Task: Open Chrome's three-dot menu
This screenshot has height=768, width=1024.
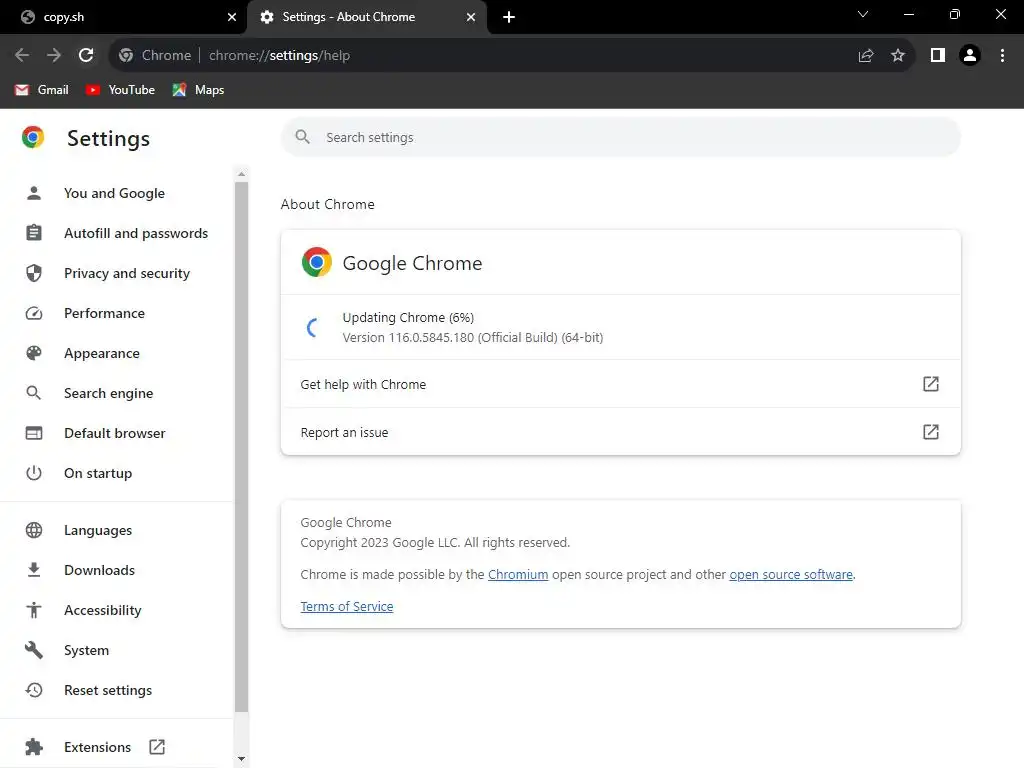Action: (1002, 56)
